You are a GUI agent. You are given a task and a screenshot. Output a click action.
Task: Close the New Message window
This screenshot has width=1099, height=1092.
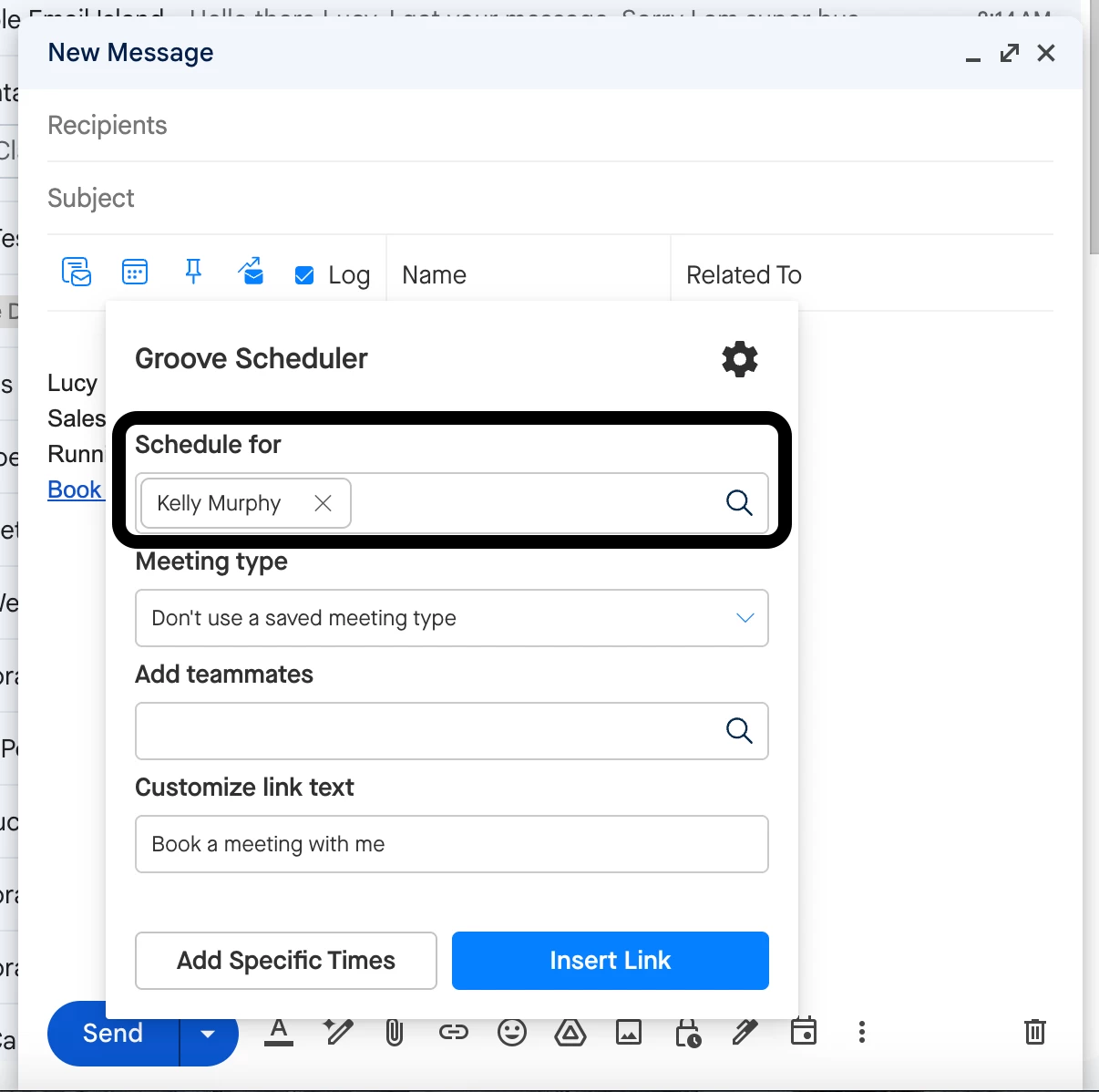tap(1046, 53)
